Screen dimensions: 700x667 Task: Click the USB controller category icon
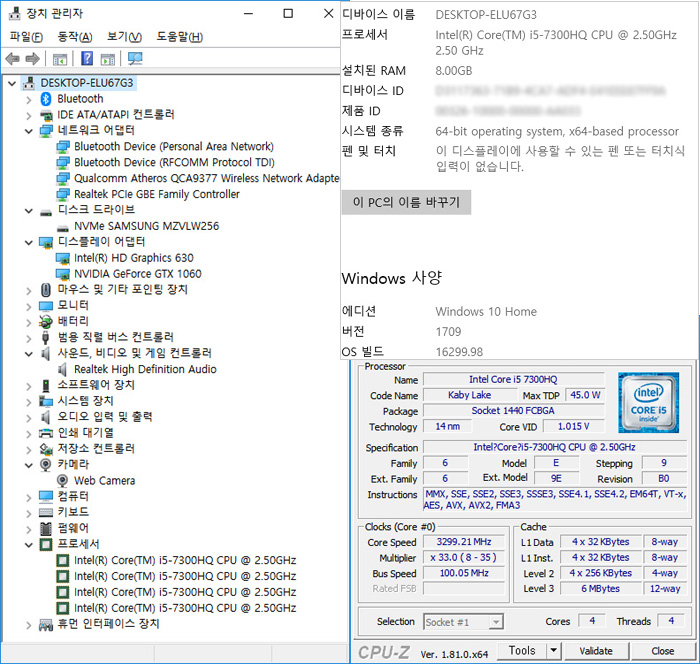(x=45, y=338)
